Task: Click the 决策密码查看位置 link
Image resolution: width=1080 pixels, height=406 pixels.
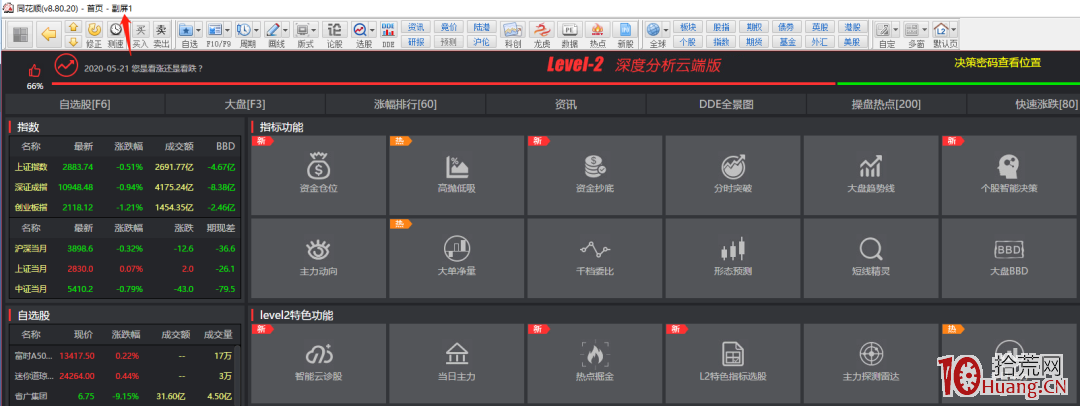Action: click(x=997, y=63)
